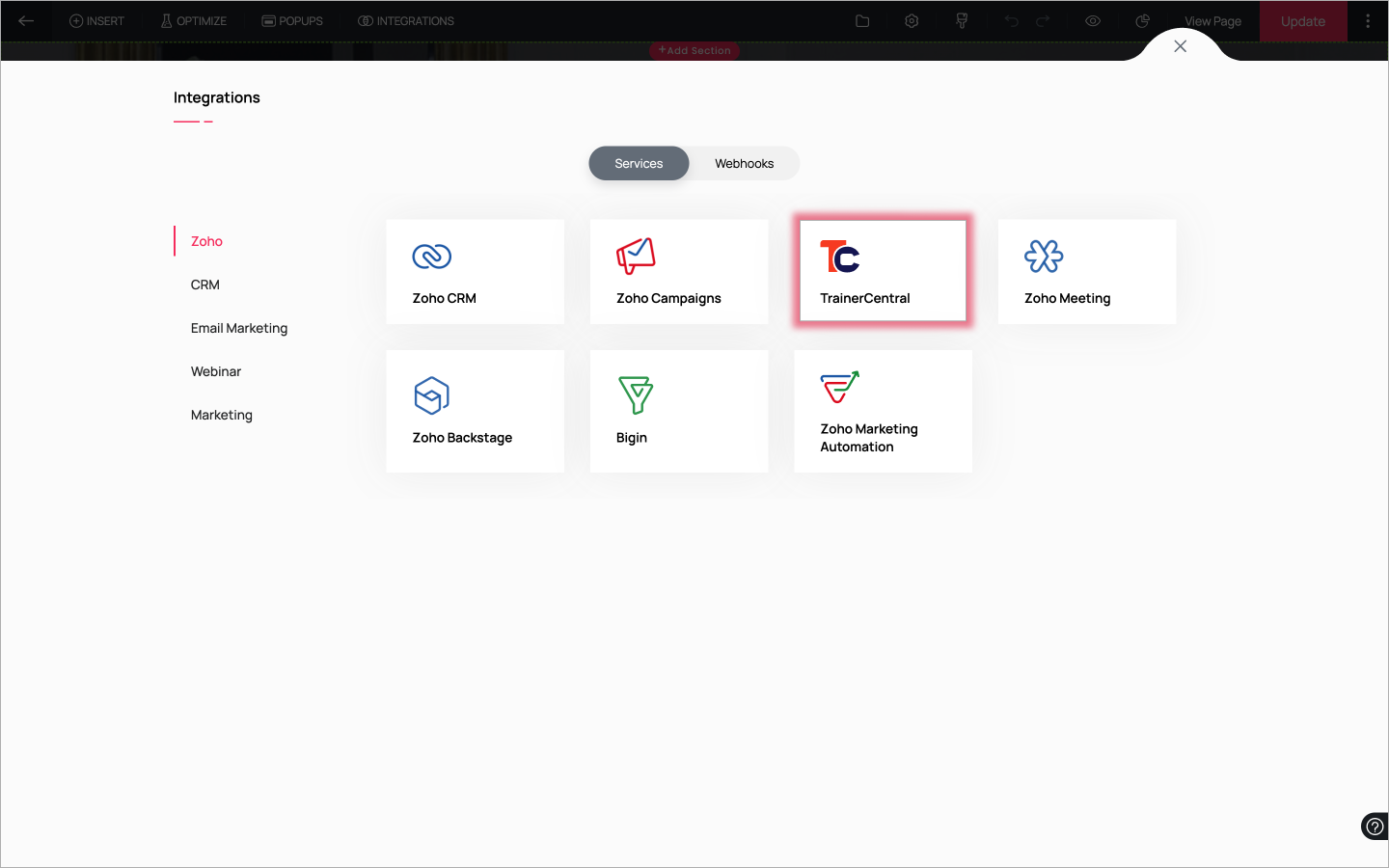Click the TrainerCentral TC logo
1389x868 pixels.
coord(839,257)
